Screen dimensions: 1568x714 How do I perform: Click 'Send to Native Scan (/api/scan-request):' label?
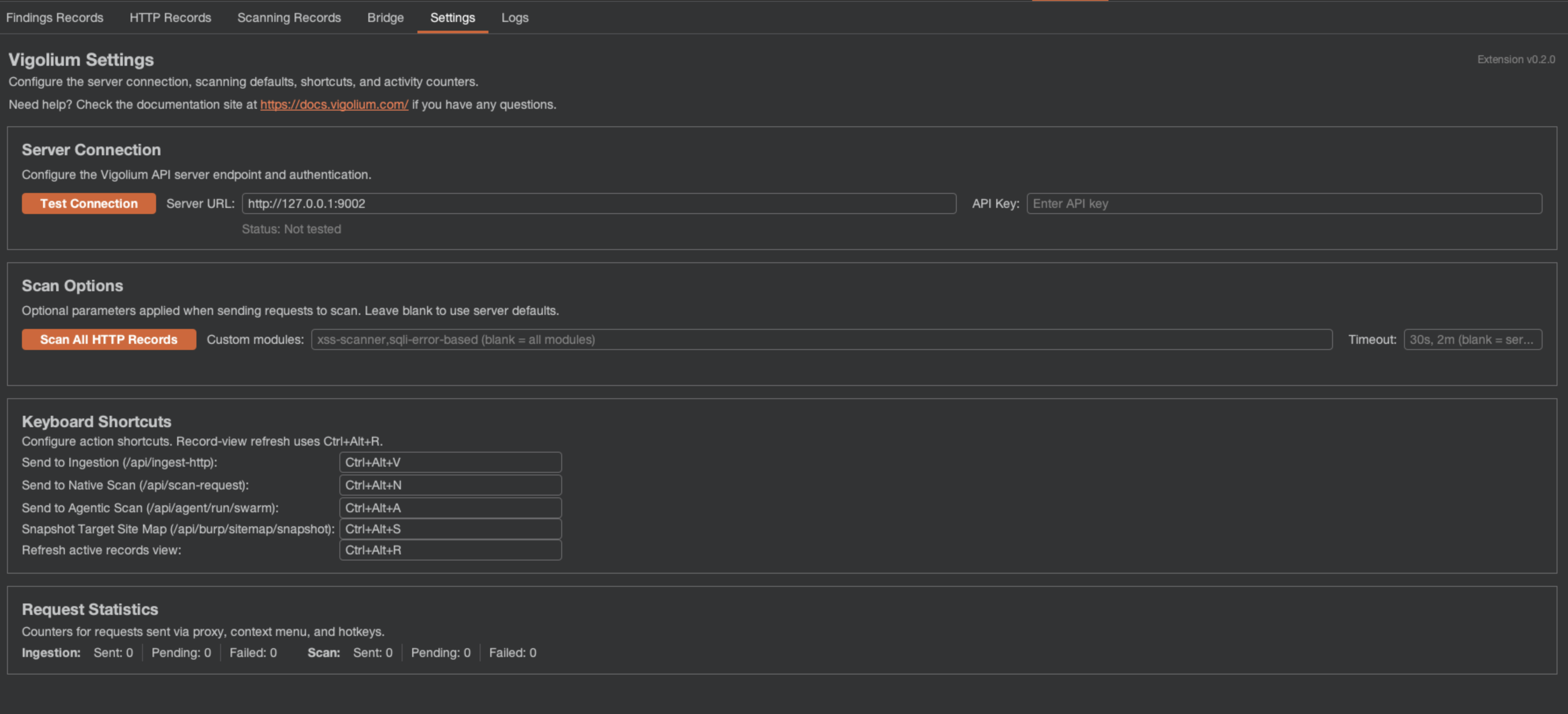[x=135, y=485]
